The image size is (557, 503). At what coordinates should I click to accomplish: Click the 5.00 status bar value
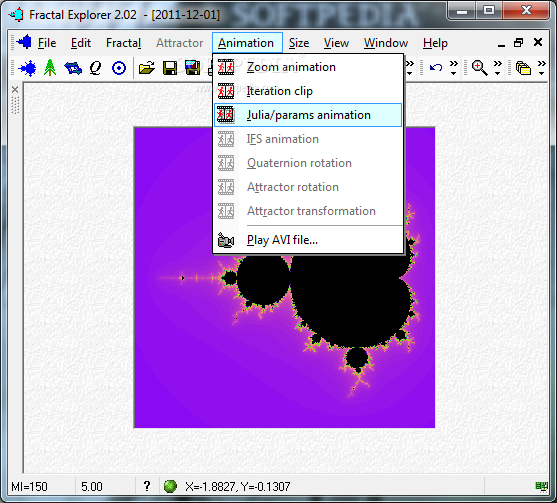[92, 486]
